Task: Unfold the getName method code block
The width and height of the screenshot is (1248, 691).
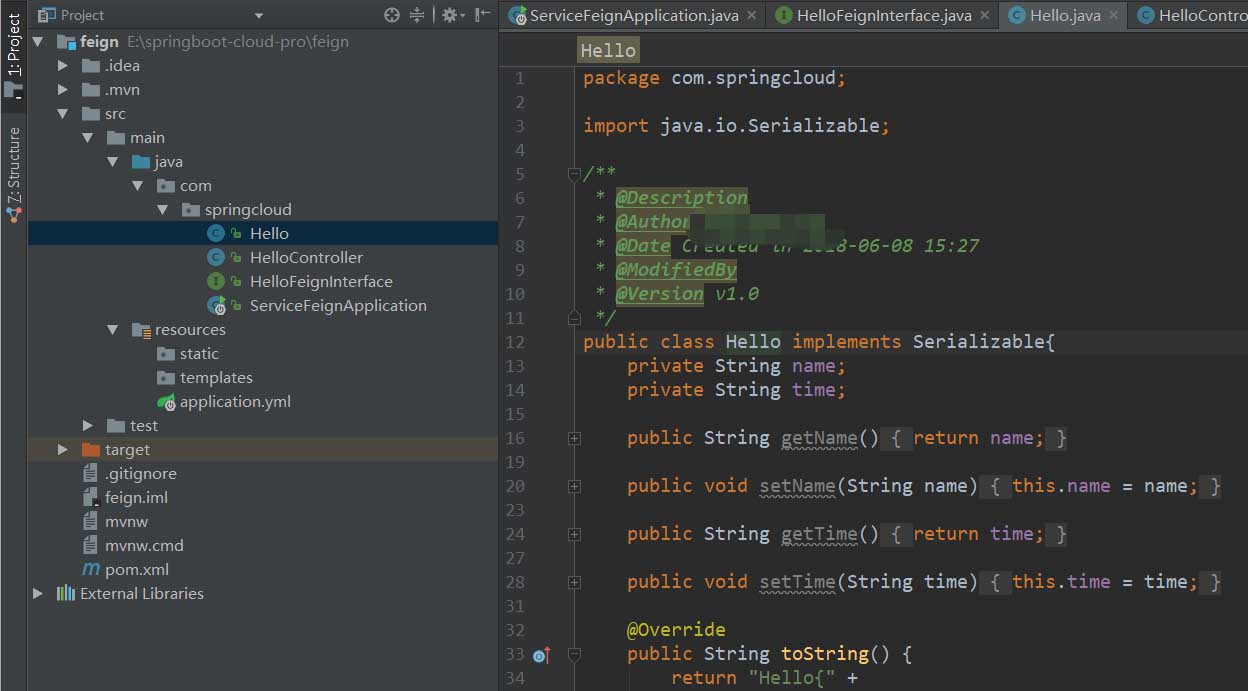Action: coord(574,438)
